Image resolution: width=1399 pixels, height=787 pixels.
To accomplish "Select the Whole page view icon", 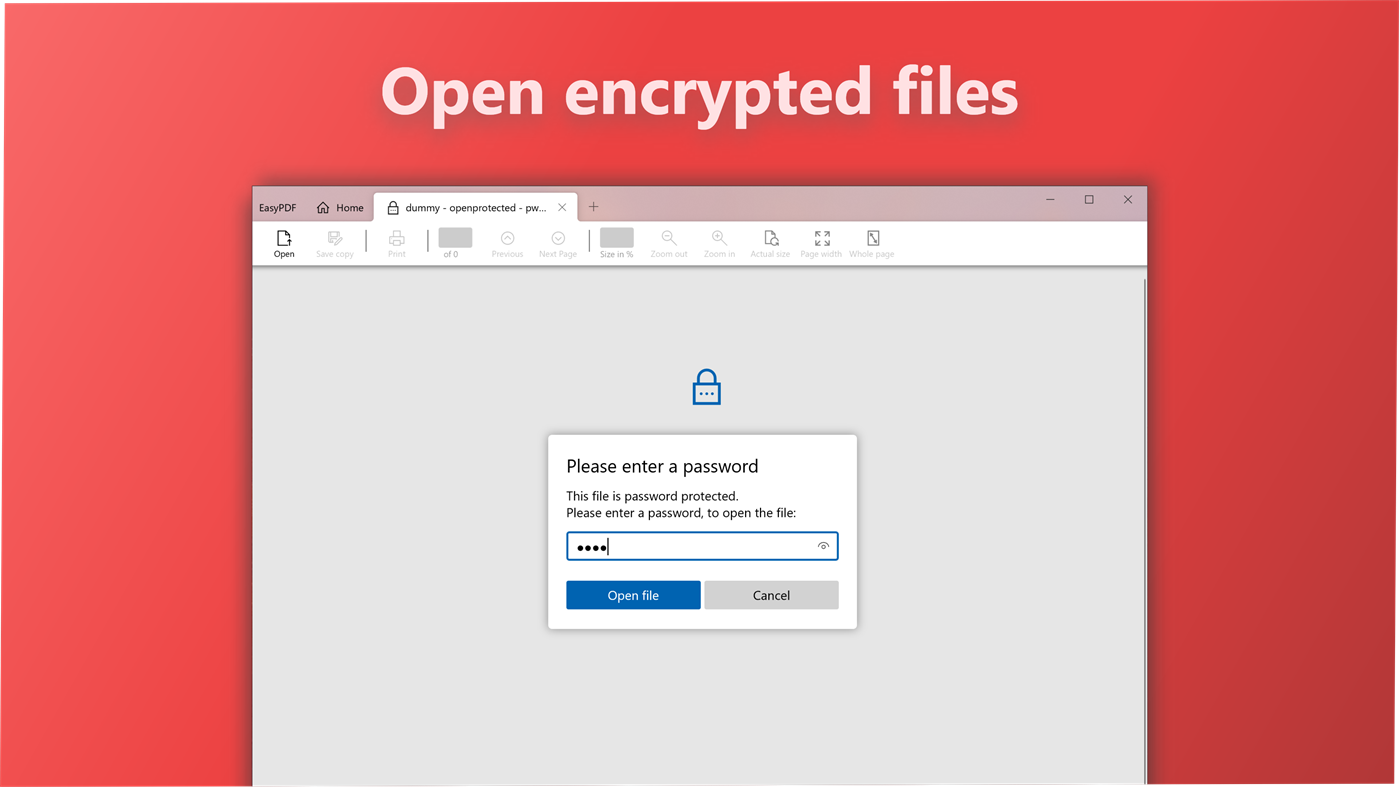I will coord(873,238).
